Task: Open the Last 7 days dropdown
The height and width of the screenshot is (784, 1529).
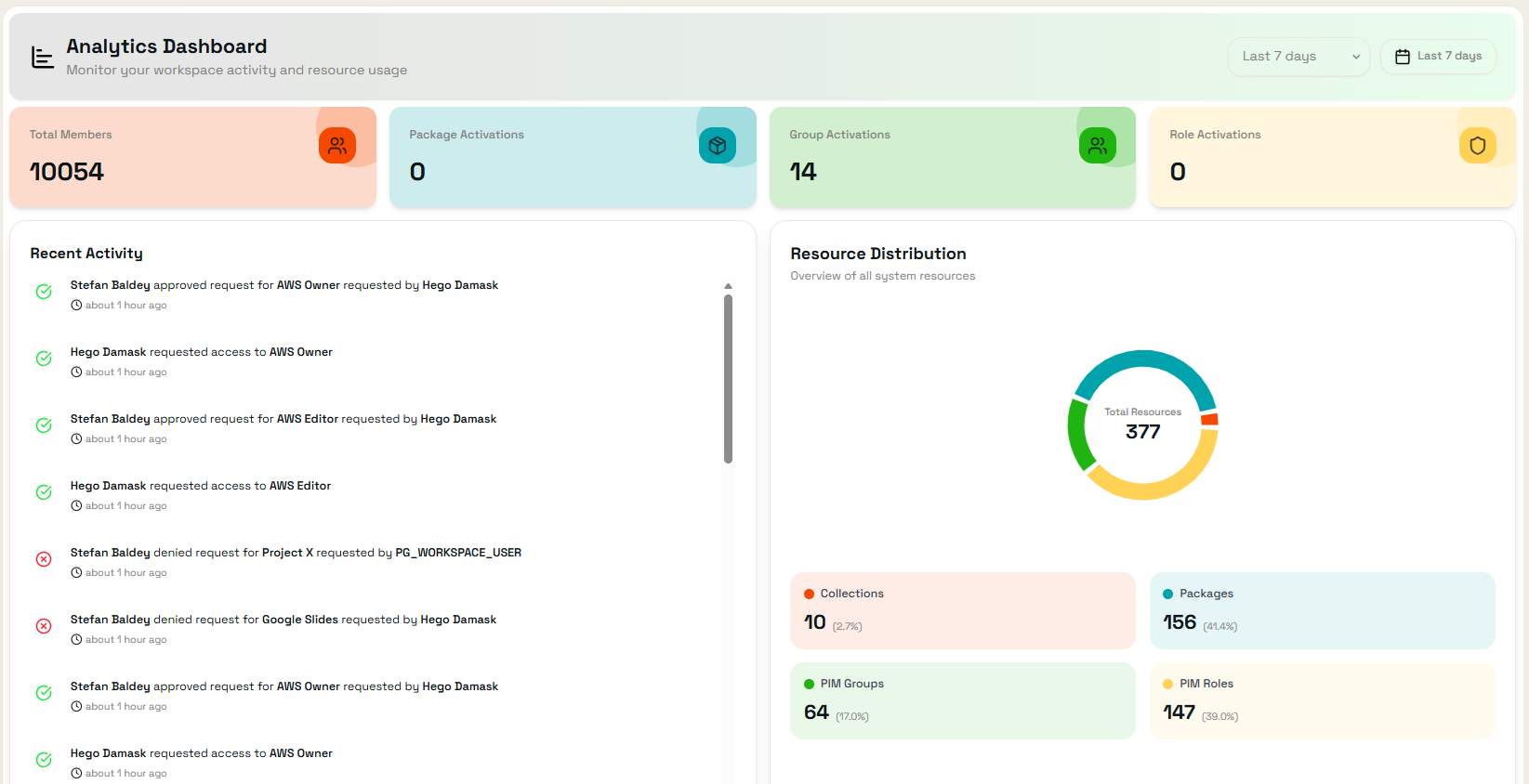Action: pos(1298,57)
